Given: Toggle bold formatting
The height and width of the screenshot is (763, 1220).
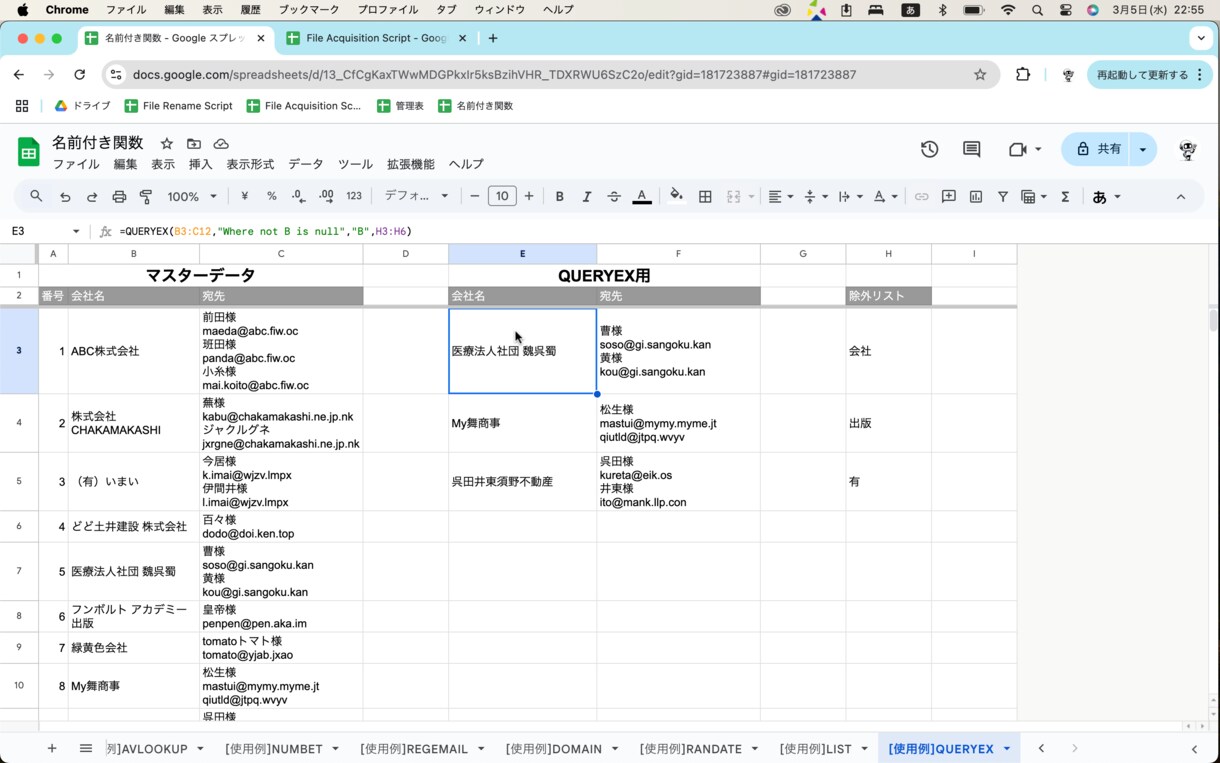Looking at the screenshot, I should point(560,197).
